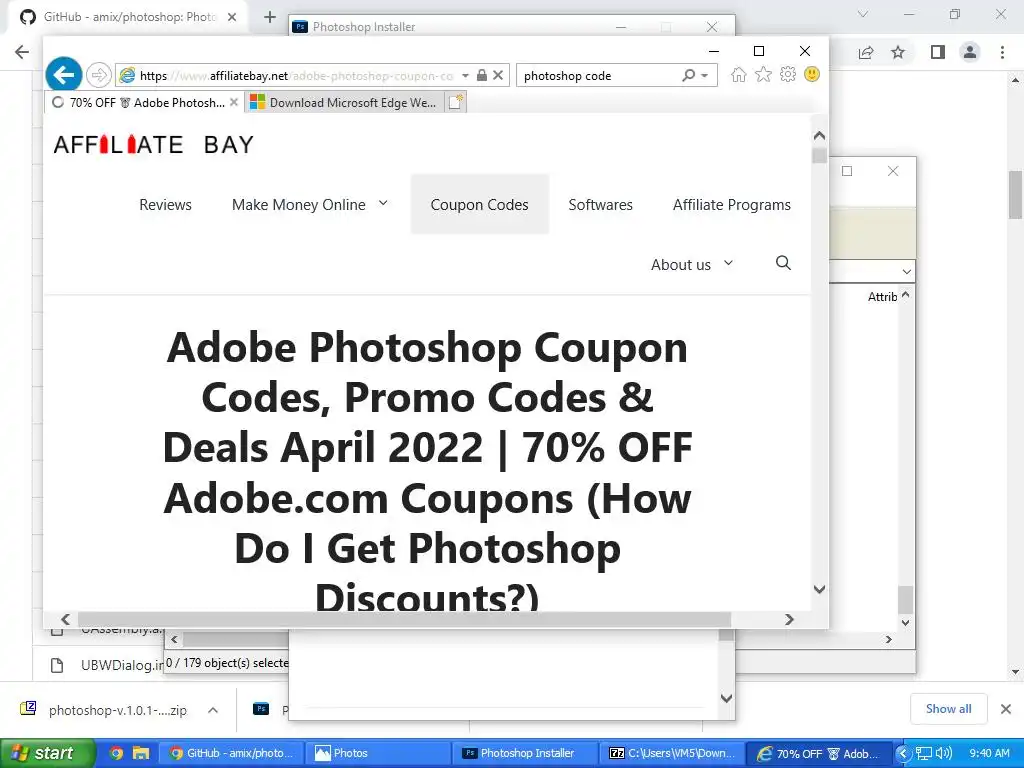This screenshot has width=1024, height=768.
Task: Click the IE page scroll down arrow
Action: [819, 589]
